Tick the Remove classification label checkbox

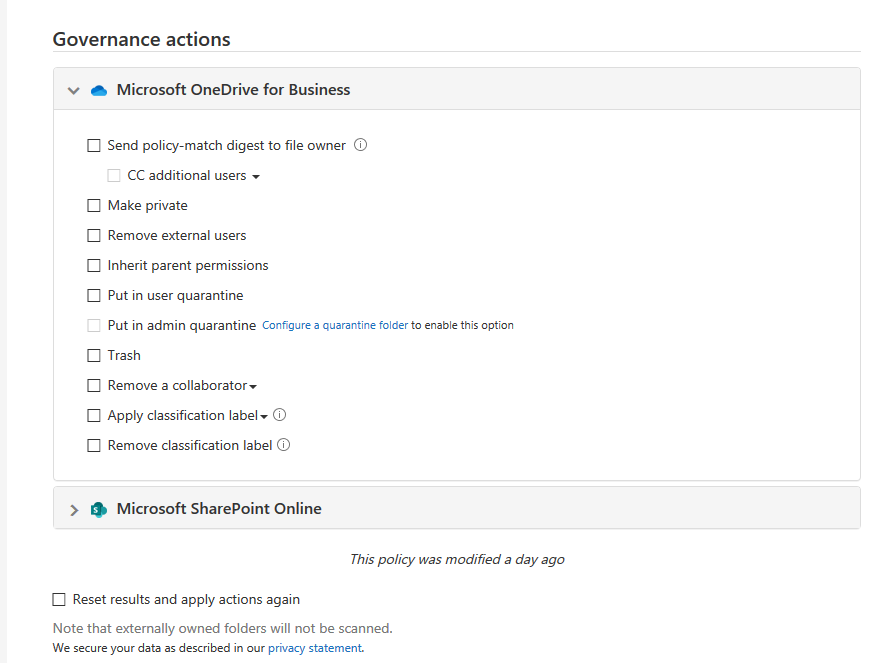point(94,446)
